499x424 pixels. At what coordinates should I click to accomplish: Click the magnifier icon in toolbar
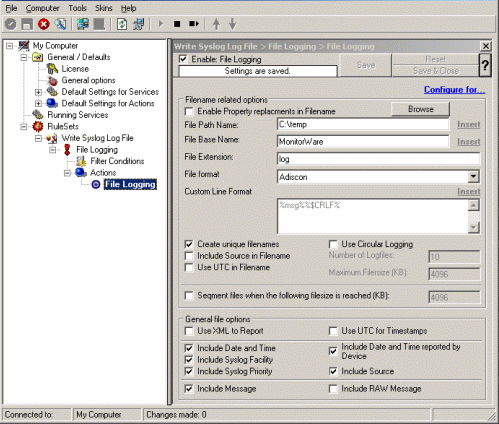(60, 24)
